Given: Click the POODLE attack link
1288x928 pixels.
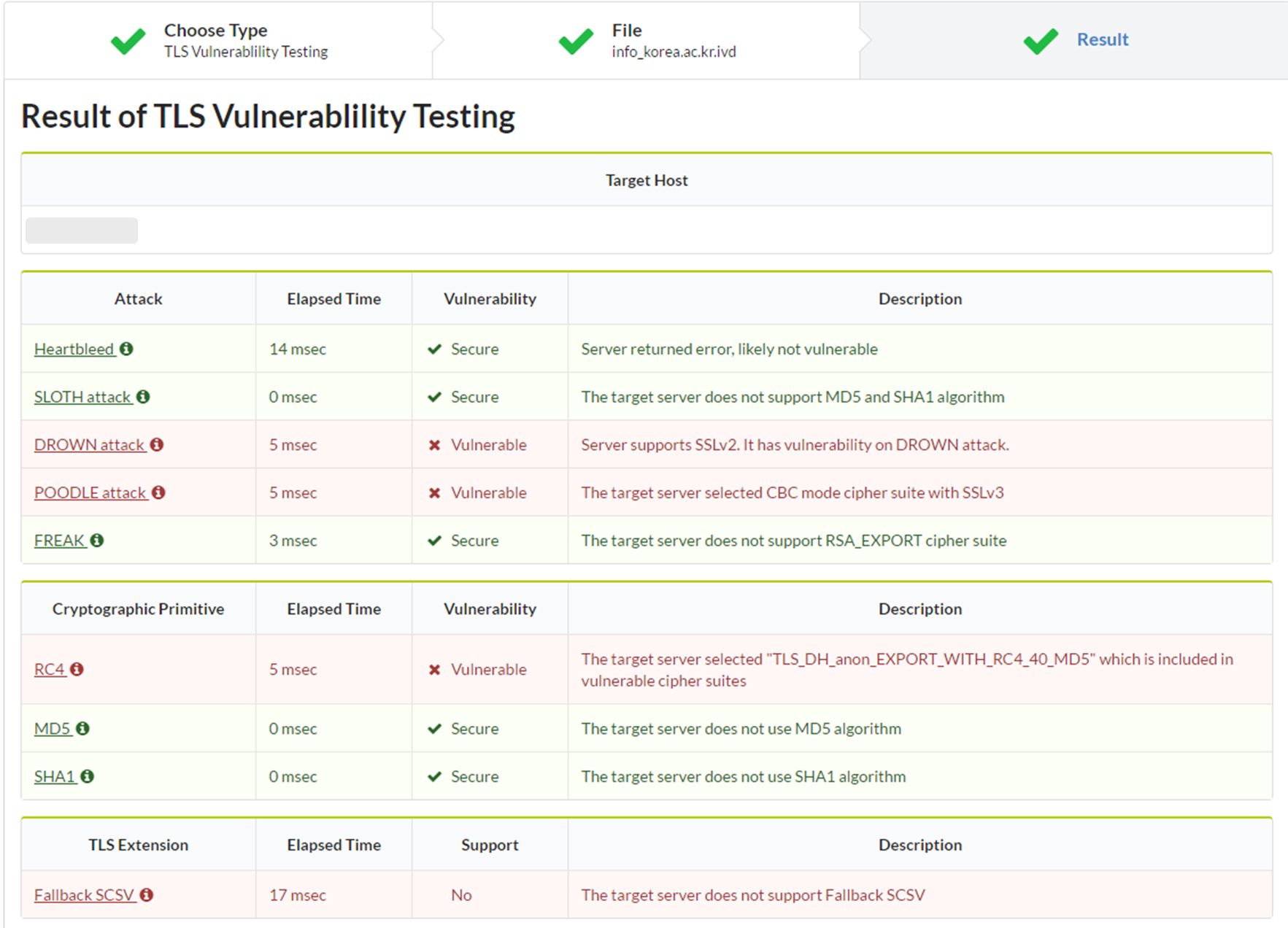Looking at the screenshot, I should (x=90, y=493).
